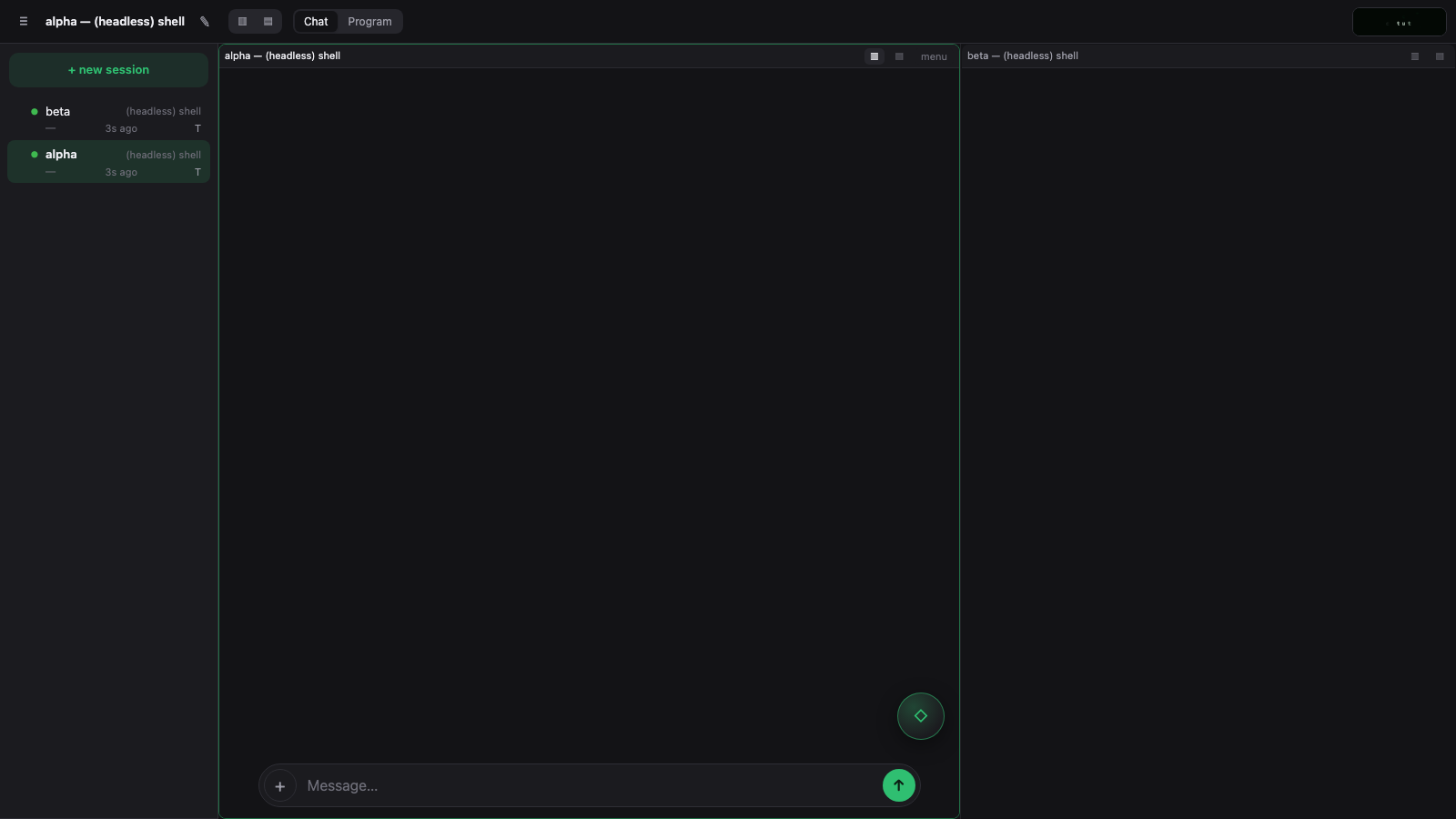Image resolution: width=1456 pixels, height=819 pixels.
Task: Click alpha session's green status dot
Action: (35, 155)
